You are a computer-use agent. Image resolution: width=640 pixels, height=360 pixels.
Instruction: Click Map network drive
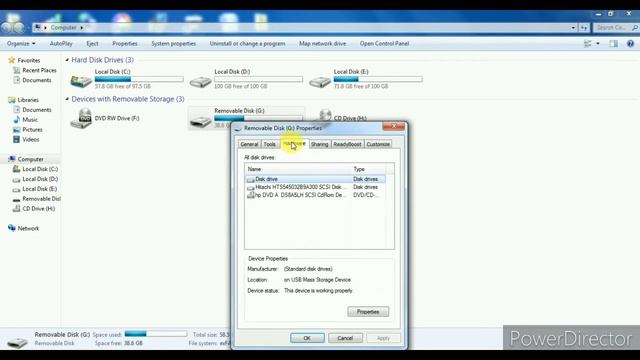click(322, 44)
